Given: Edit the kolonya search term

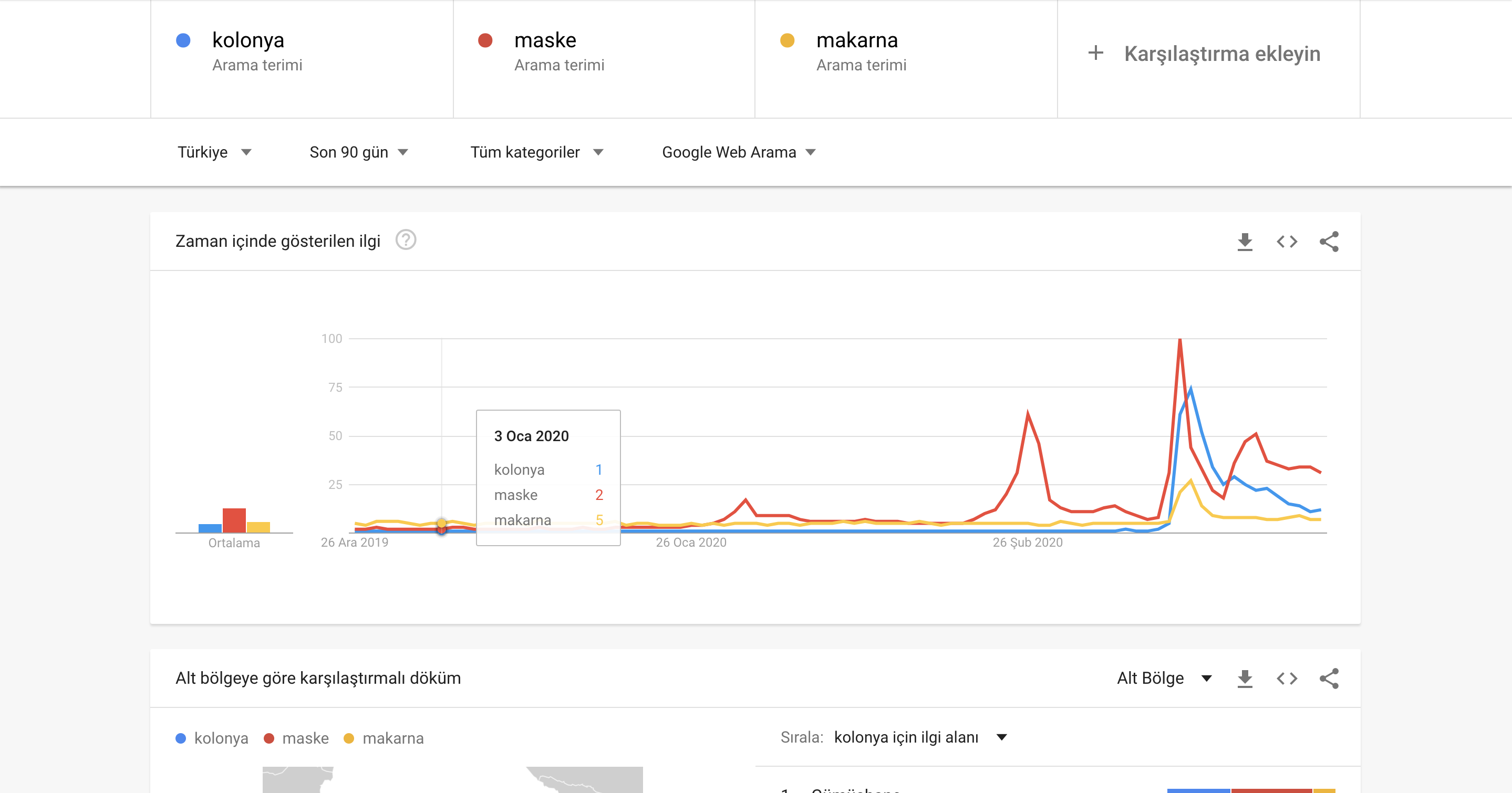Looking at the screenshot, I should coord(248,40).
